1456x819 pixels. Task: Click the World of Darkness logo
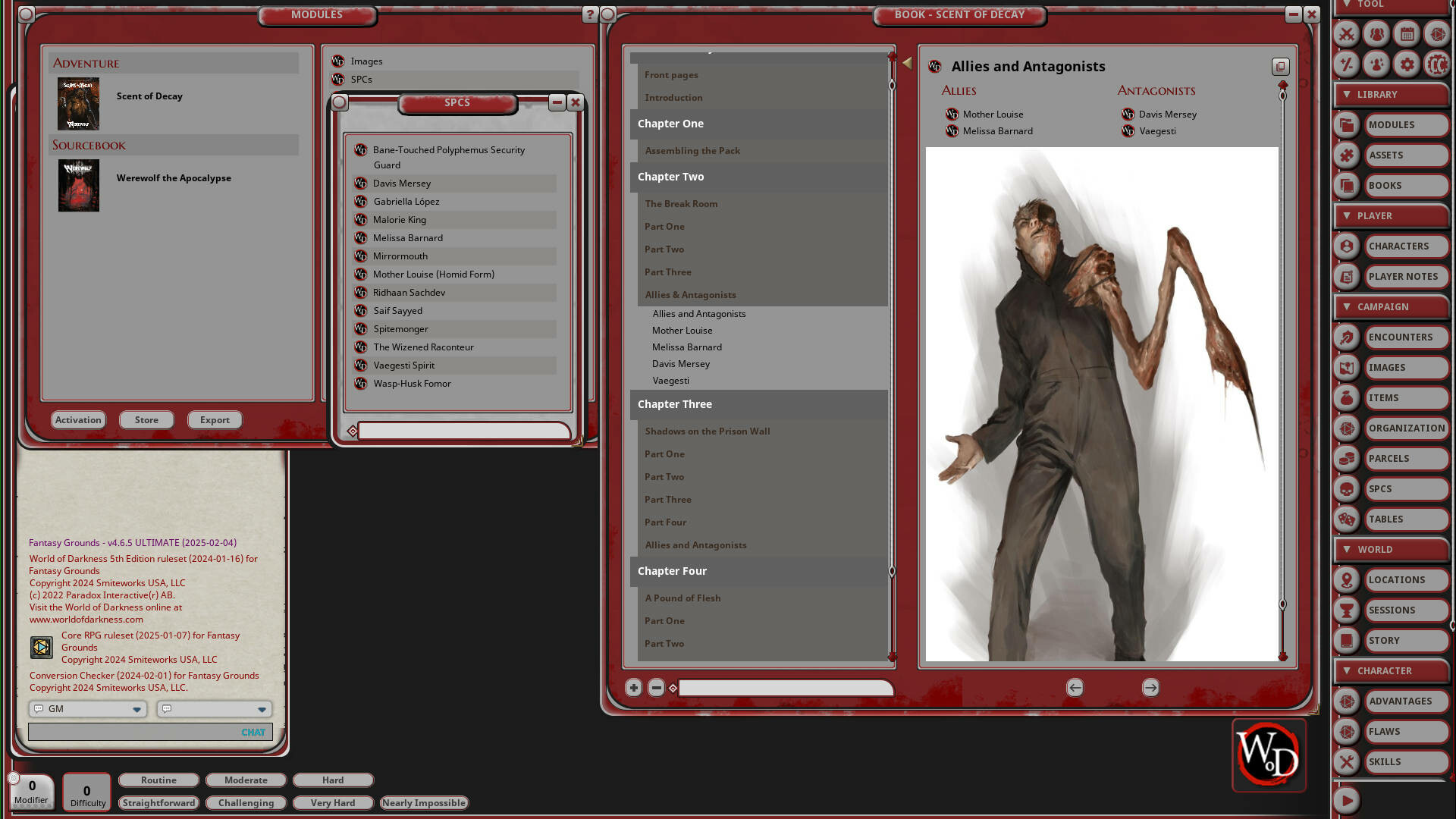click(1269, 755)
